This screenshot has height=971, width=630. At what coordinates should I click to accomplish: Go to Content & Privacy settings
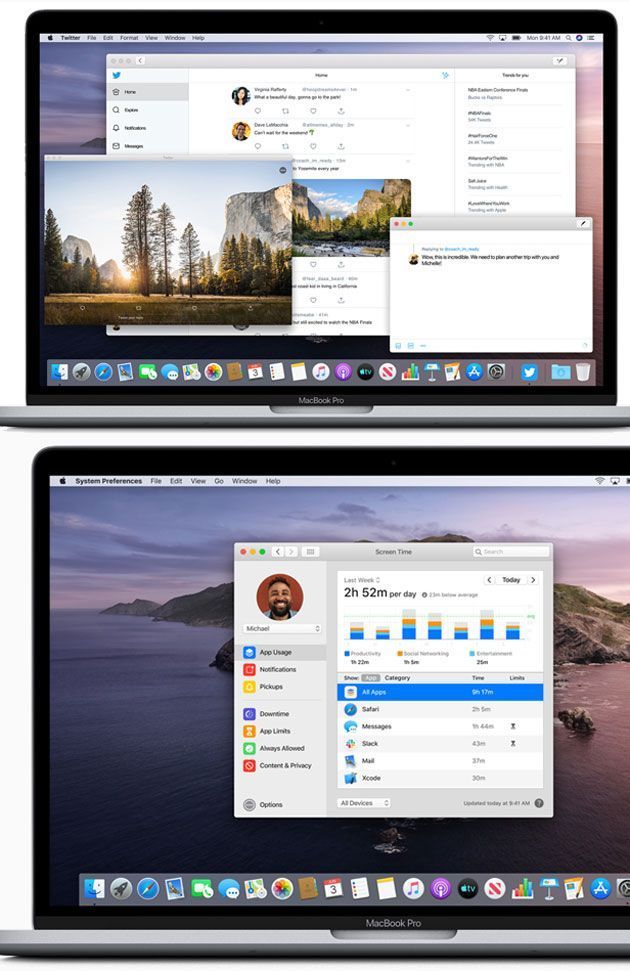click(x=284, y=765)
